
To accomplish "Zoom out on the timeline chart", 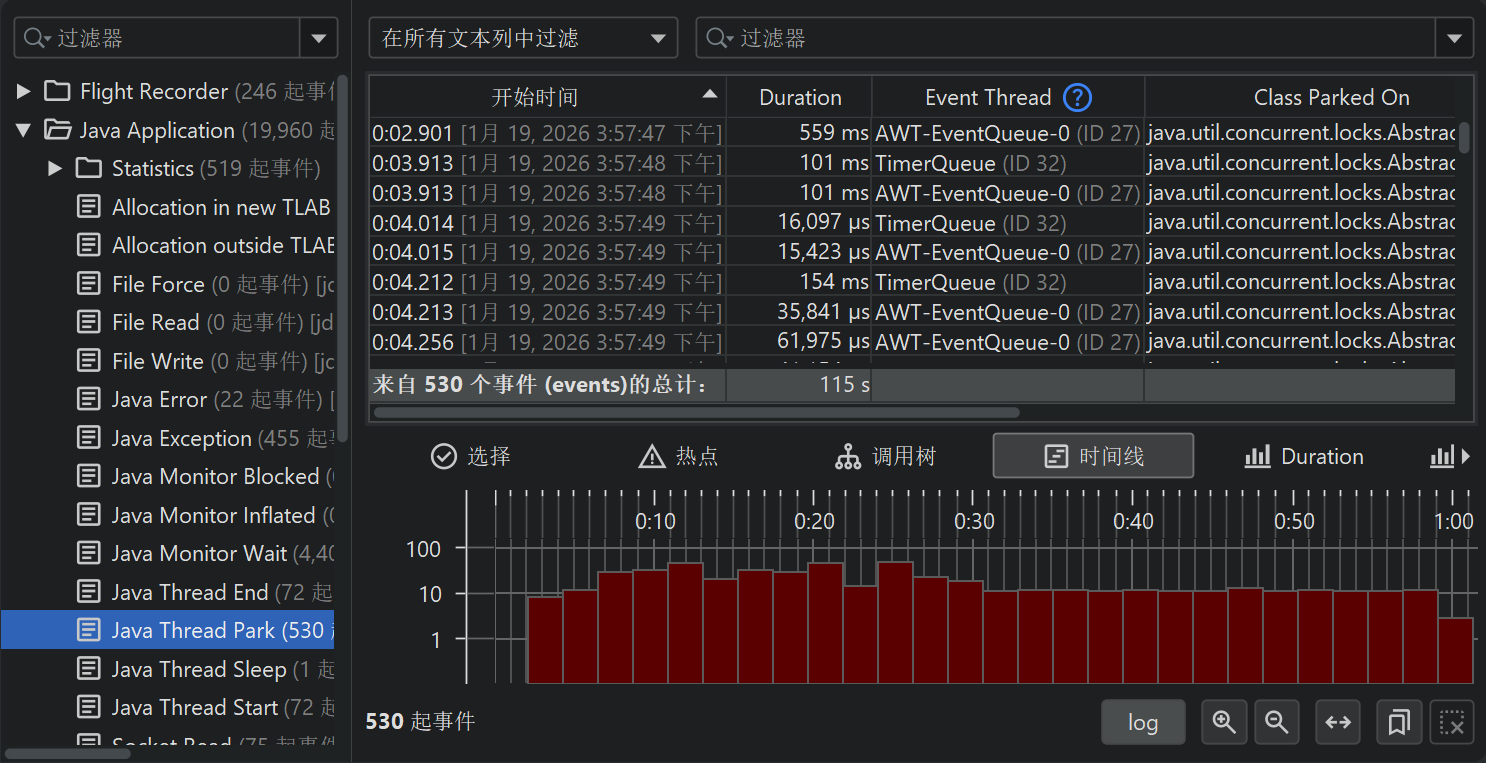I will coord(1277,722).
